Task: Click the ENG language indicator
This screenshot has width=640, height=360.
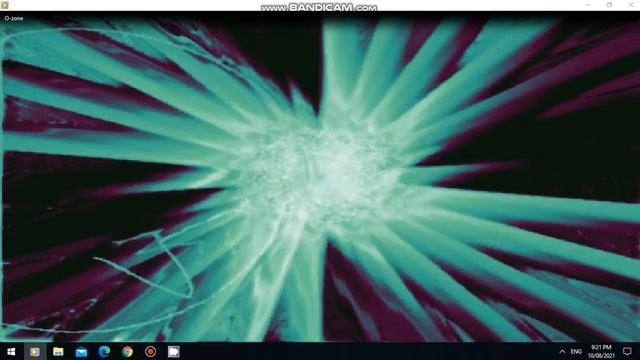Action: 576,351
